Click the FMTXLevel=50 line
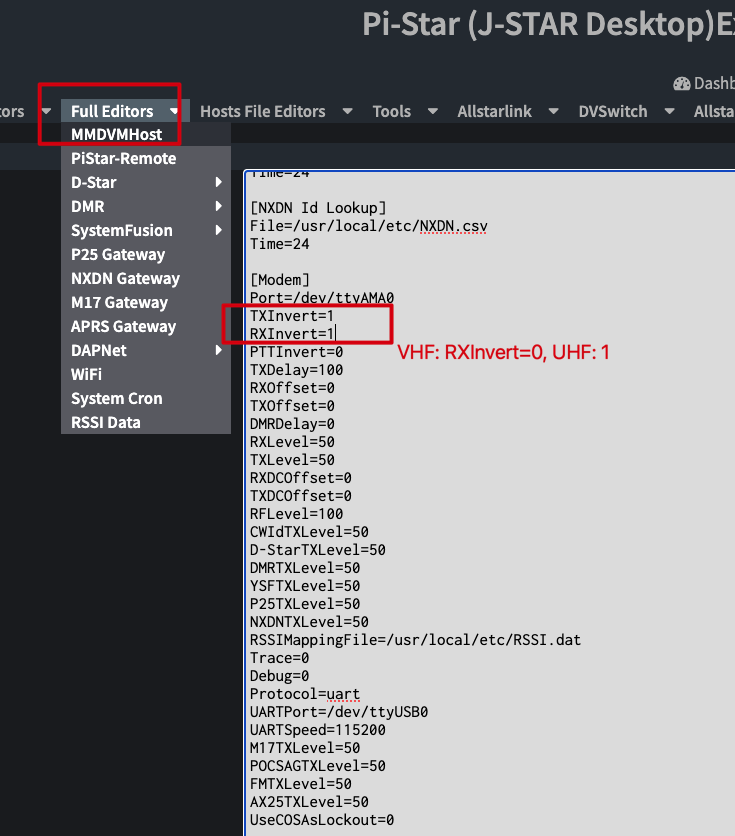The width and height of the screenshot is (735, 836). (301, 784)
